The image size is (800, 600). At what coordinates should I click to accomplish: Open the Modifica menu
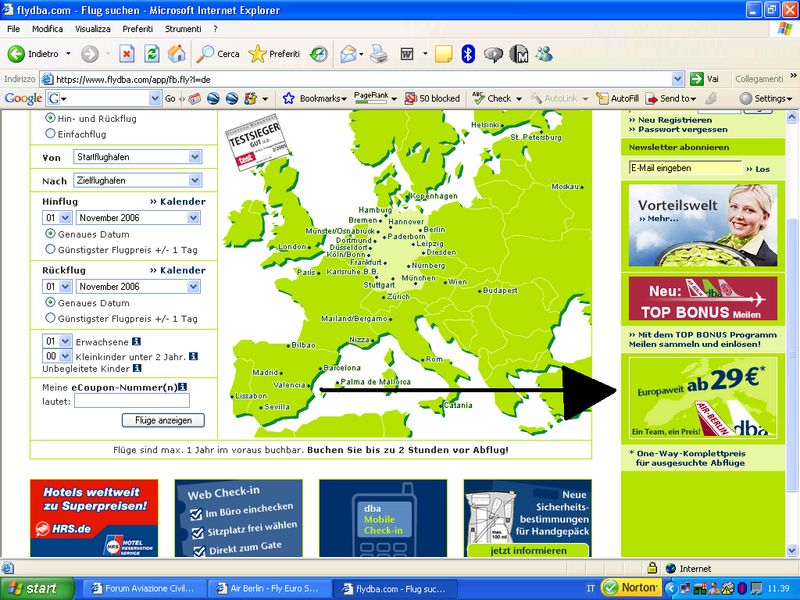point(47,29)
